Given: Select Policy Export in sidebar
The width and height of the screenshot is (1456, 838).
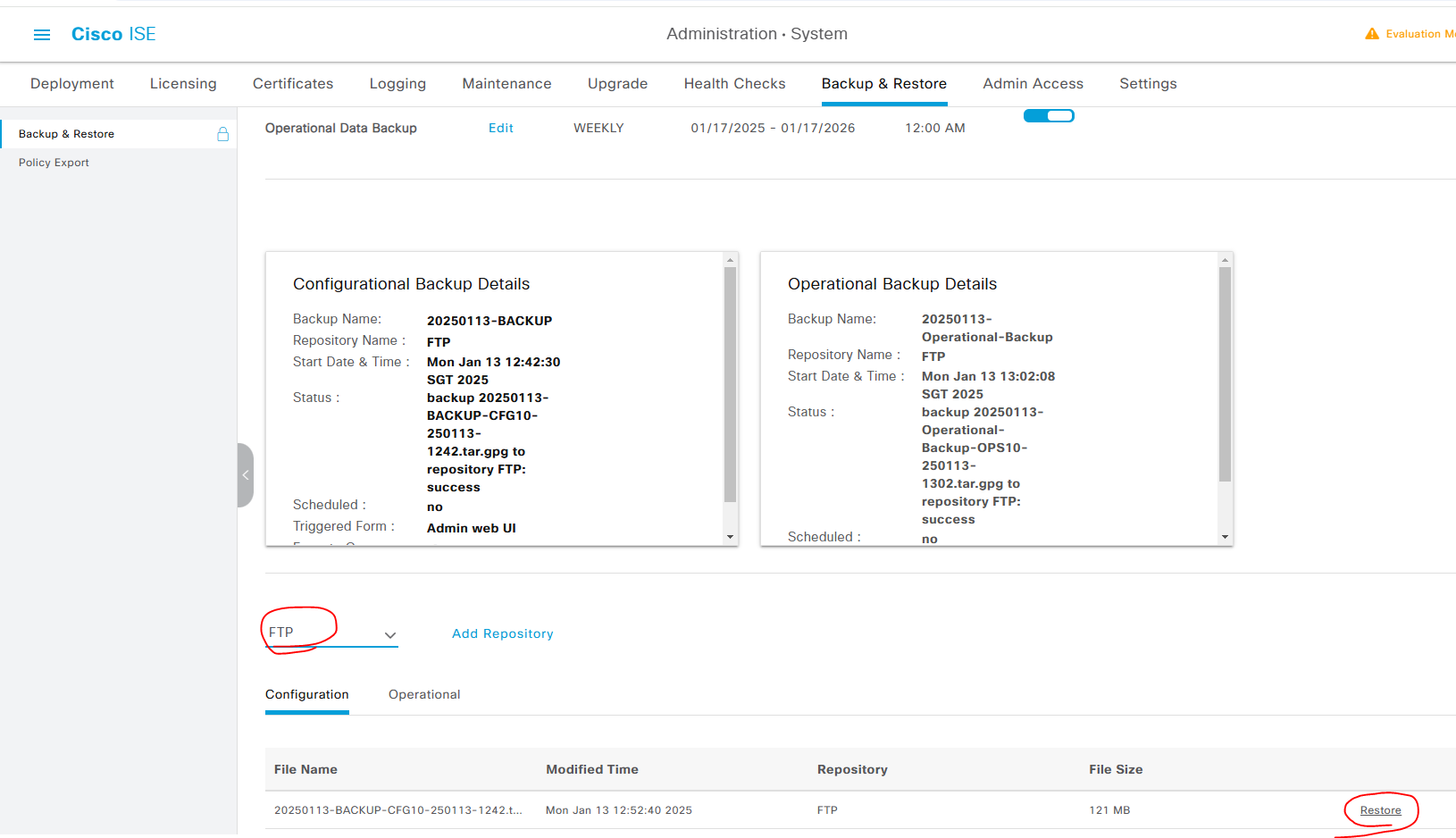Looking at the screenshot, I should [54, 163].
